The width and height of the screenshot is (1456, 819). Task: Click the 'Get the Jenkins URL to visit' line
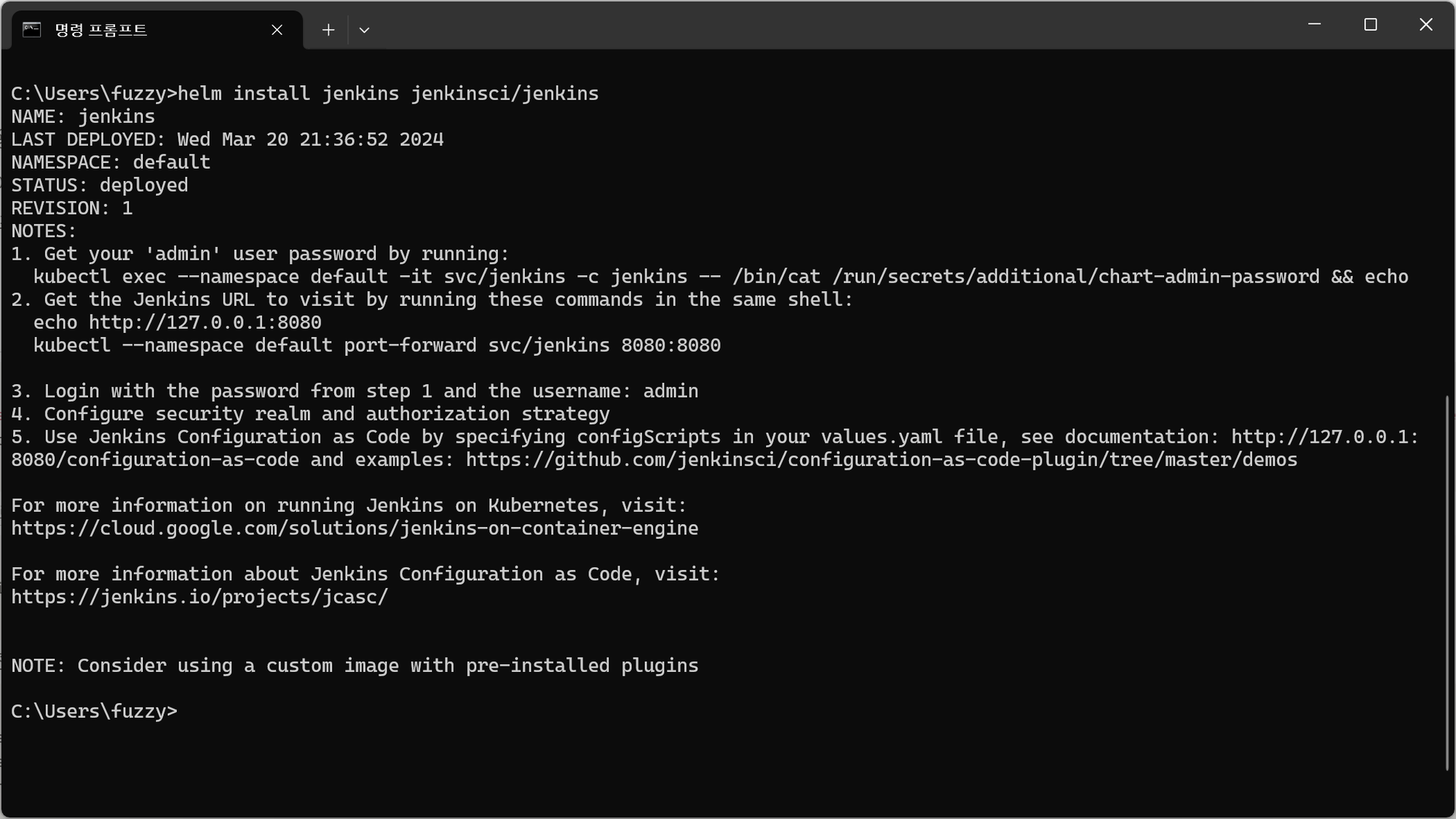pyautogui.click(x=432, y=300)
